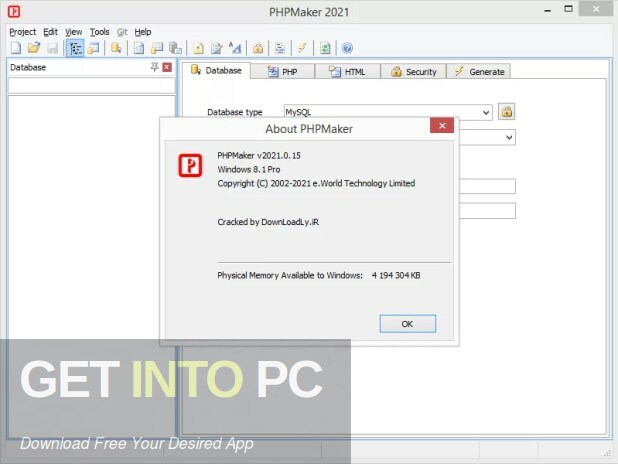
Task: Click the green refresh arrows toolbar icon
Action: 325,48
